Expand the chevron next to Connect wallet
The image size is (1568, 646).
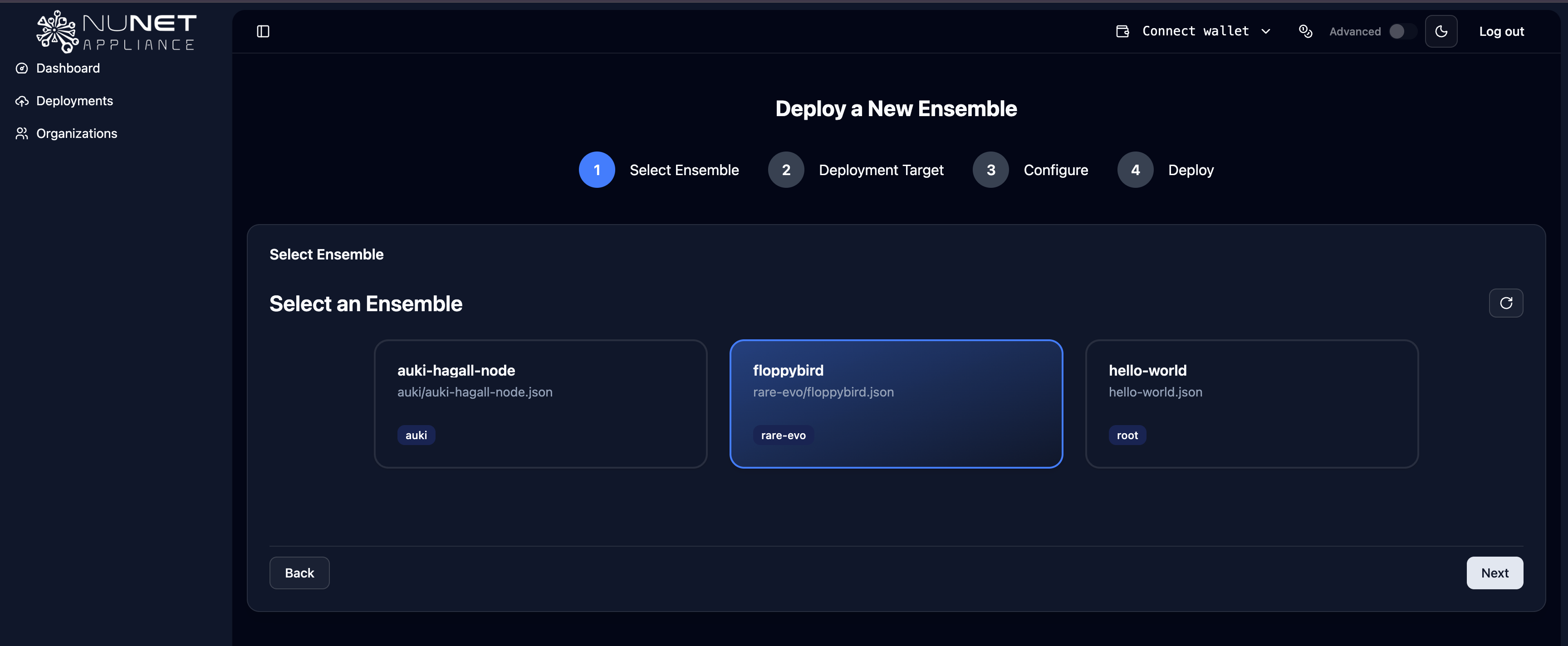(1267, 31)
